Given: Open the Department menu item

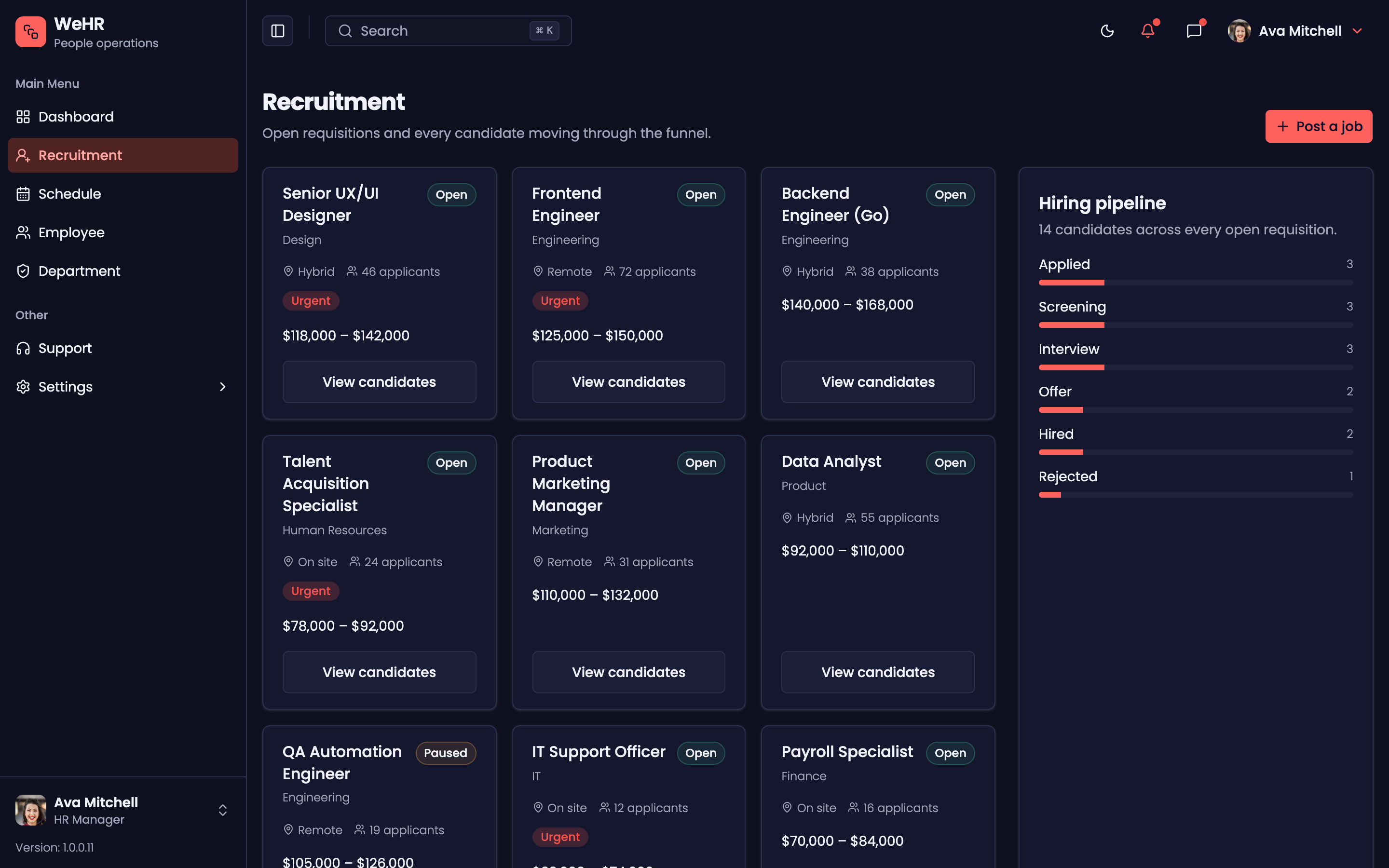Looking at the screenshot, I should tap(123, 271).
